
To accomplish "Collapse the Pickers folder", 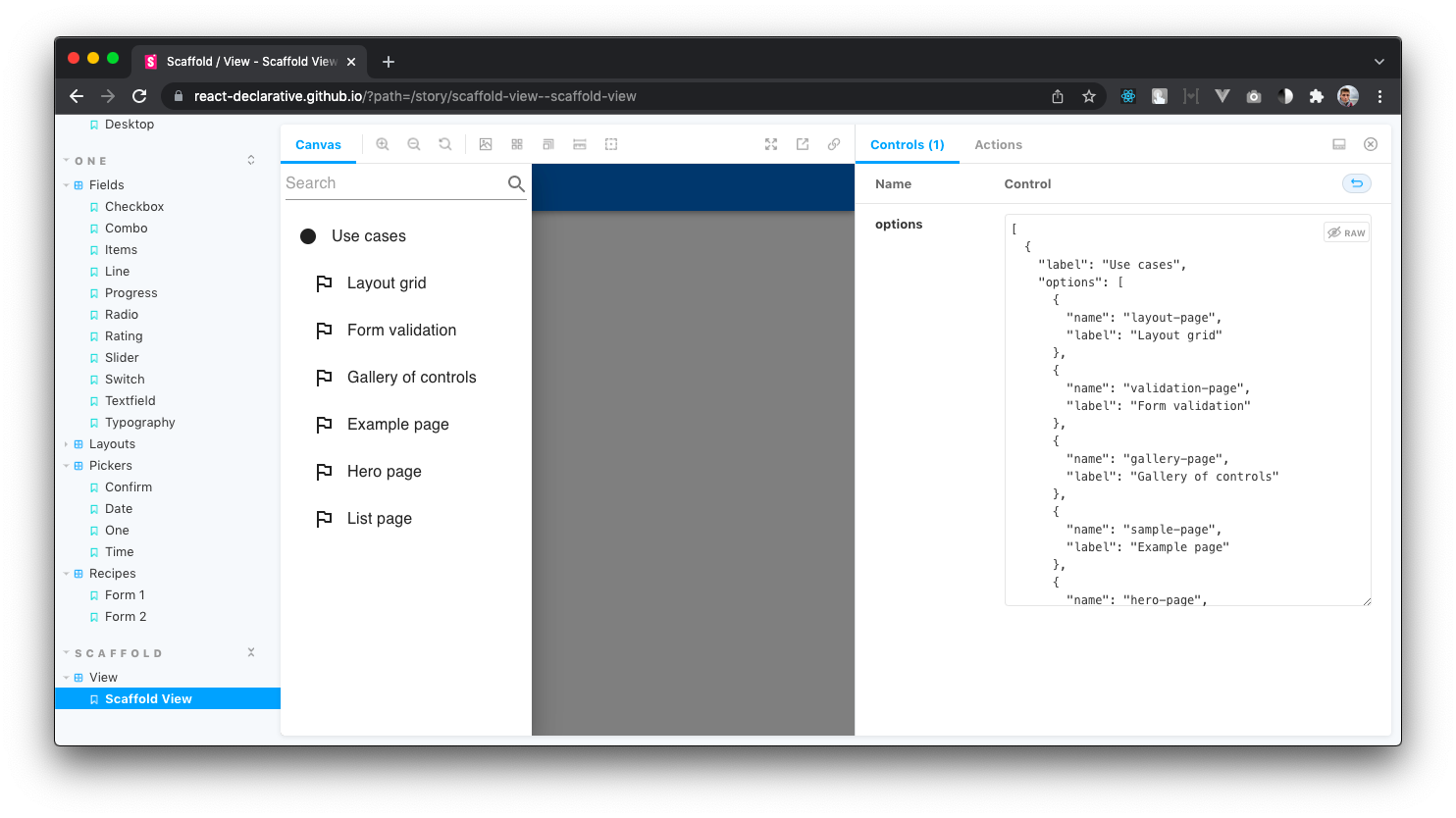I will 110,466.
